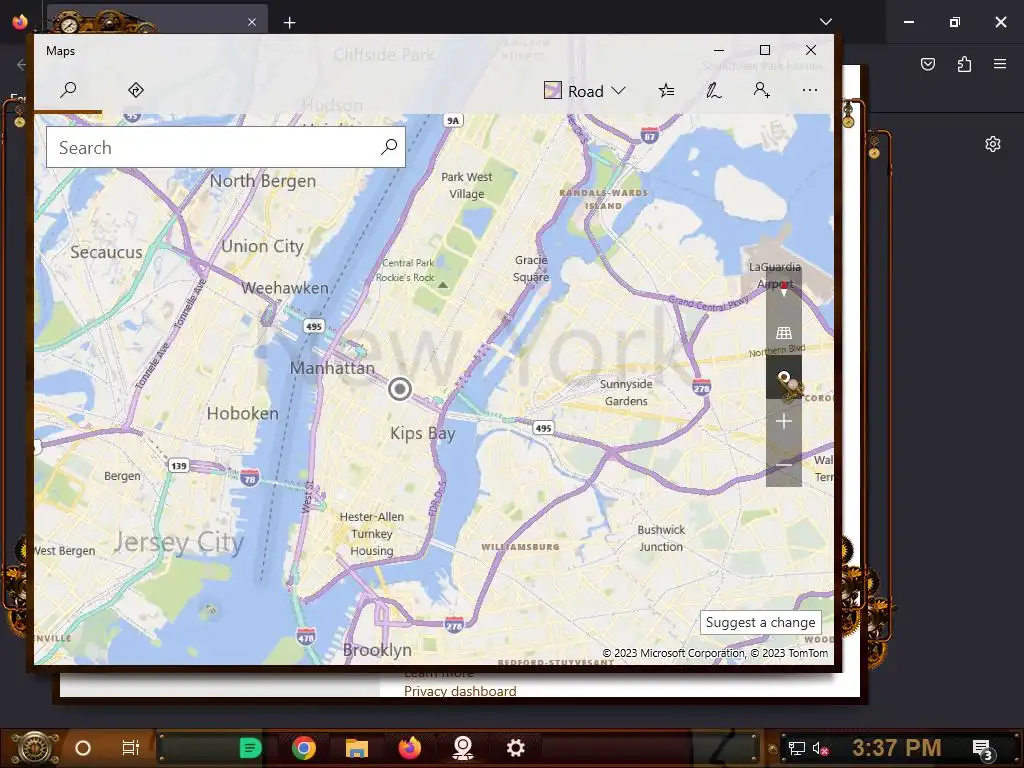This screenshot has width=1024, height=768.
Task: Click the Maps app taskbar icon
Action: [463, 748]
